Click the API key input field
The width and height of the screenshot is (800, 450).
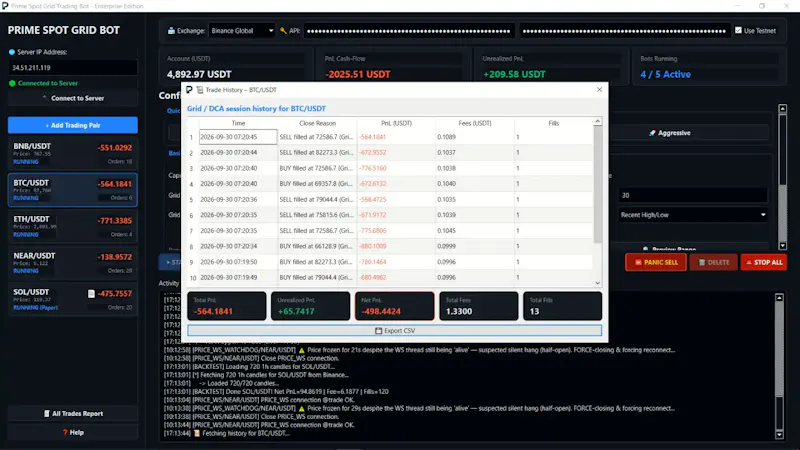click(408, 31)
